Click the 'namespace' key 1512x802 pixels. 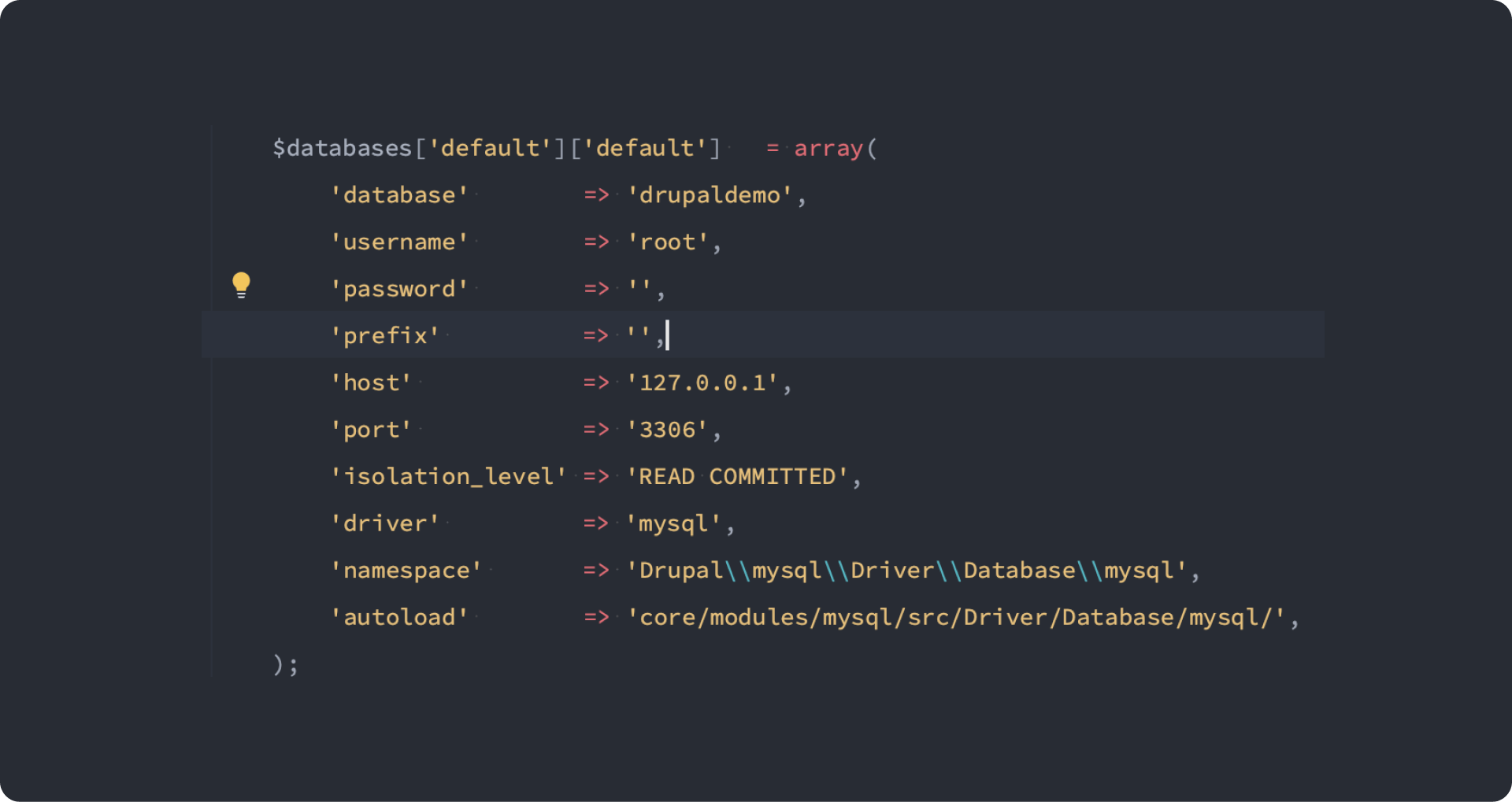406,570
